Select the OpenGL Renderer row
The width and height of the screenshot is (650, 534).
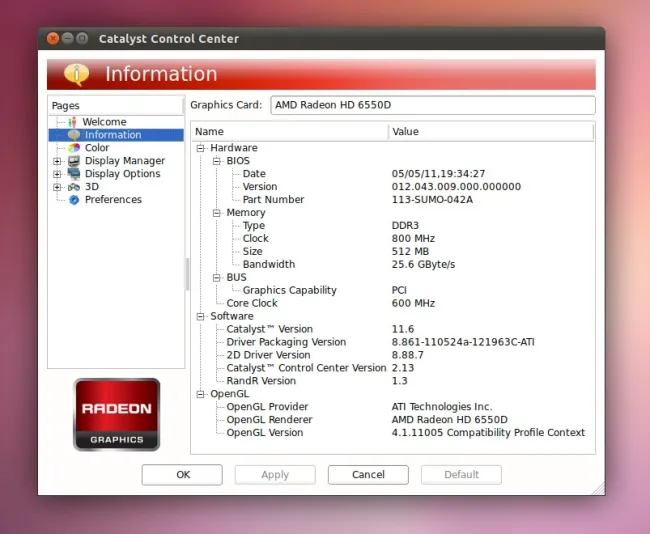393,420
